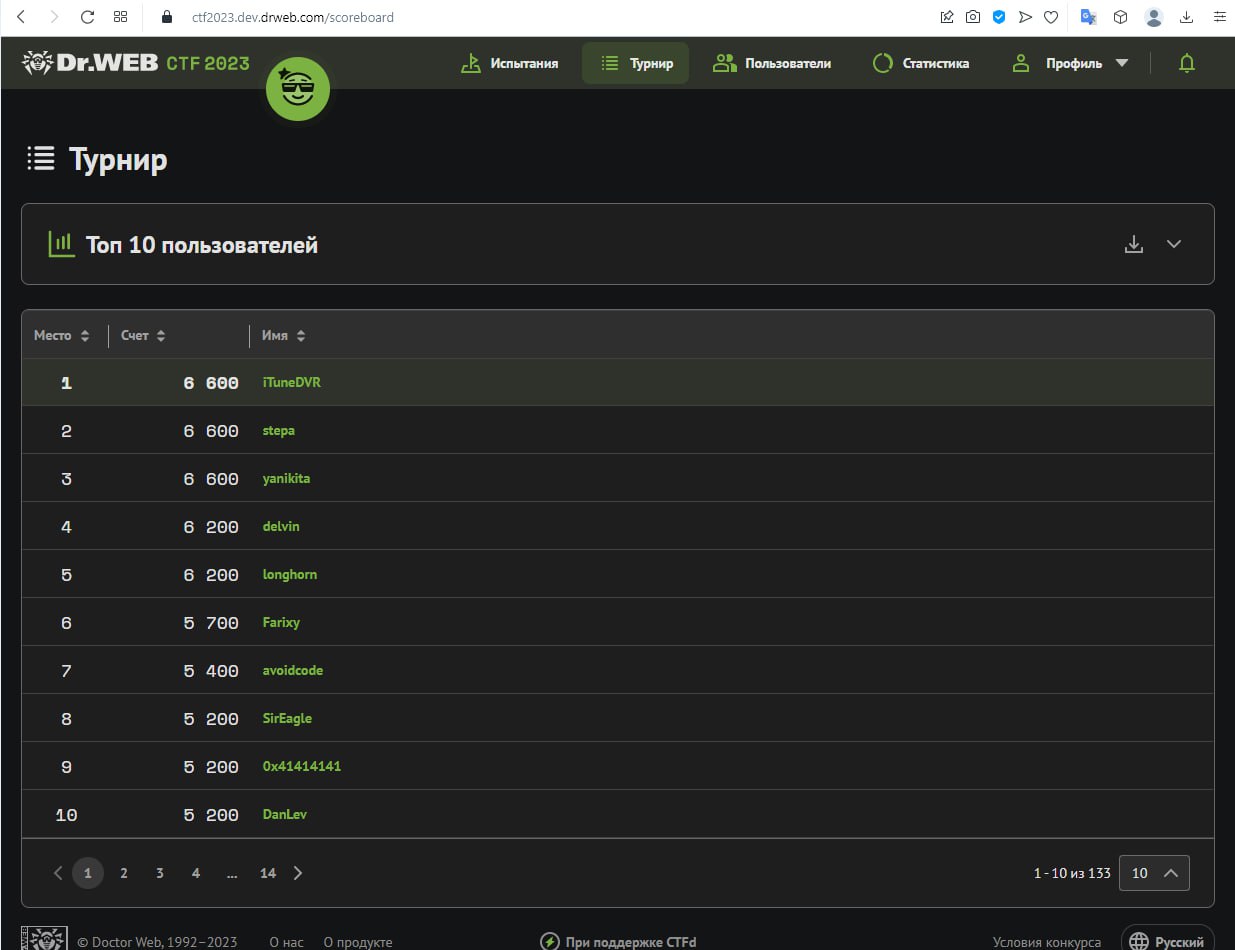Screen dimensions: 1235x950
Task: Go back in browser history
Action: 21,17
